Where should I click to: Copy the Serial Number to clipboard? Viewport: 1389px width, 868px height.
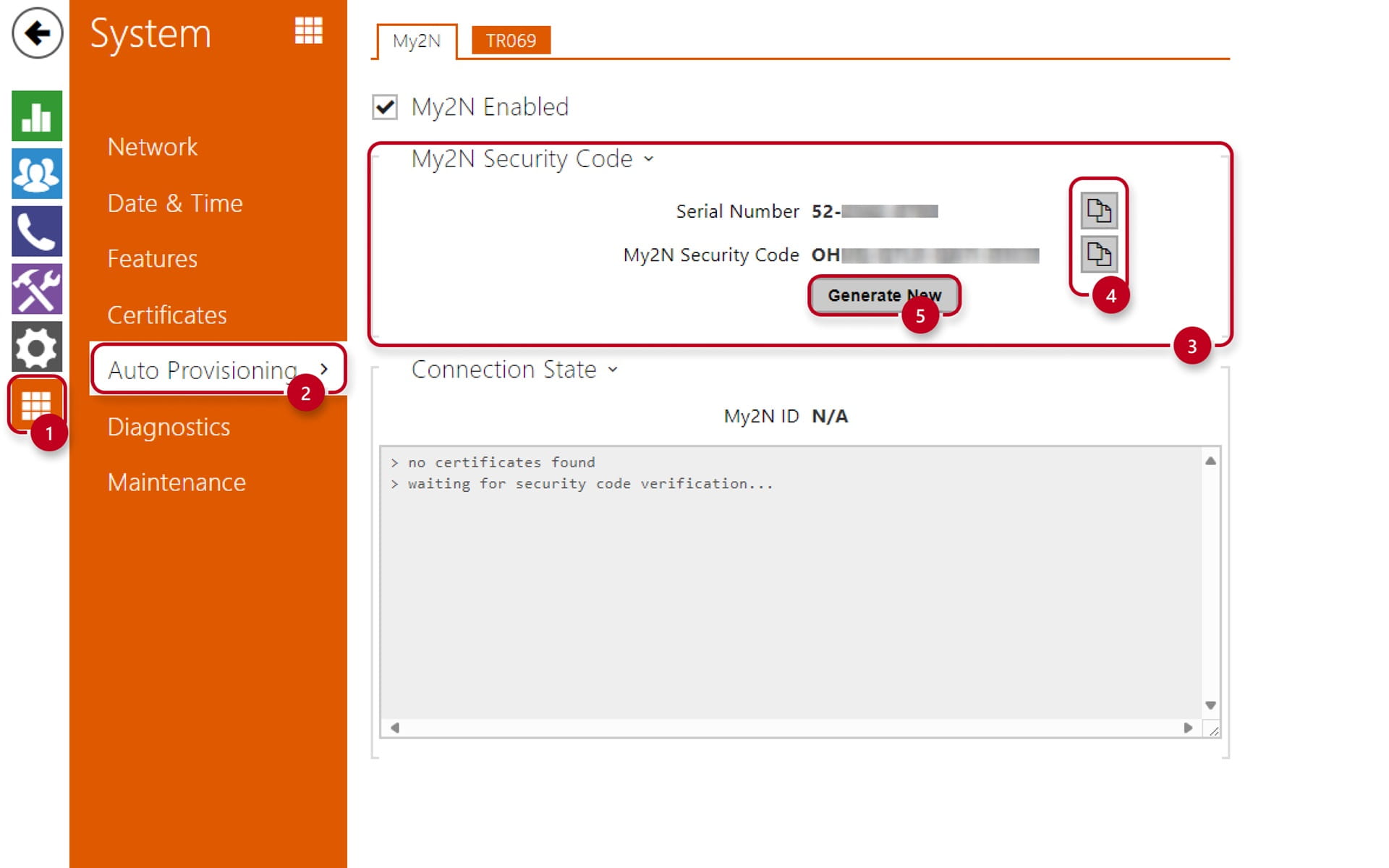(1099, 210)
